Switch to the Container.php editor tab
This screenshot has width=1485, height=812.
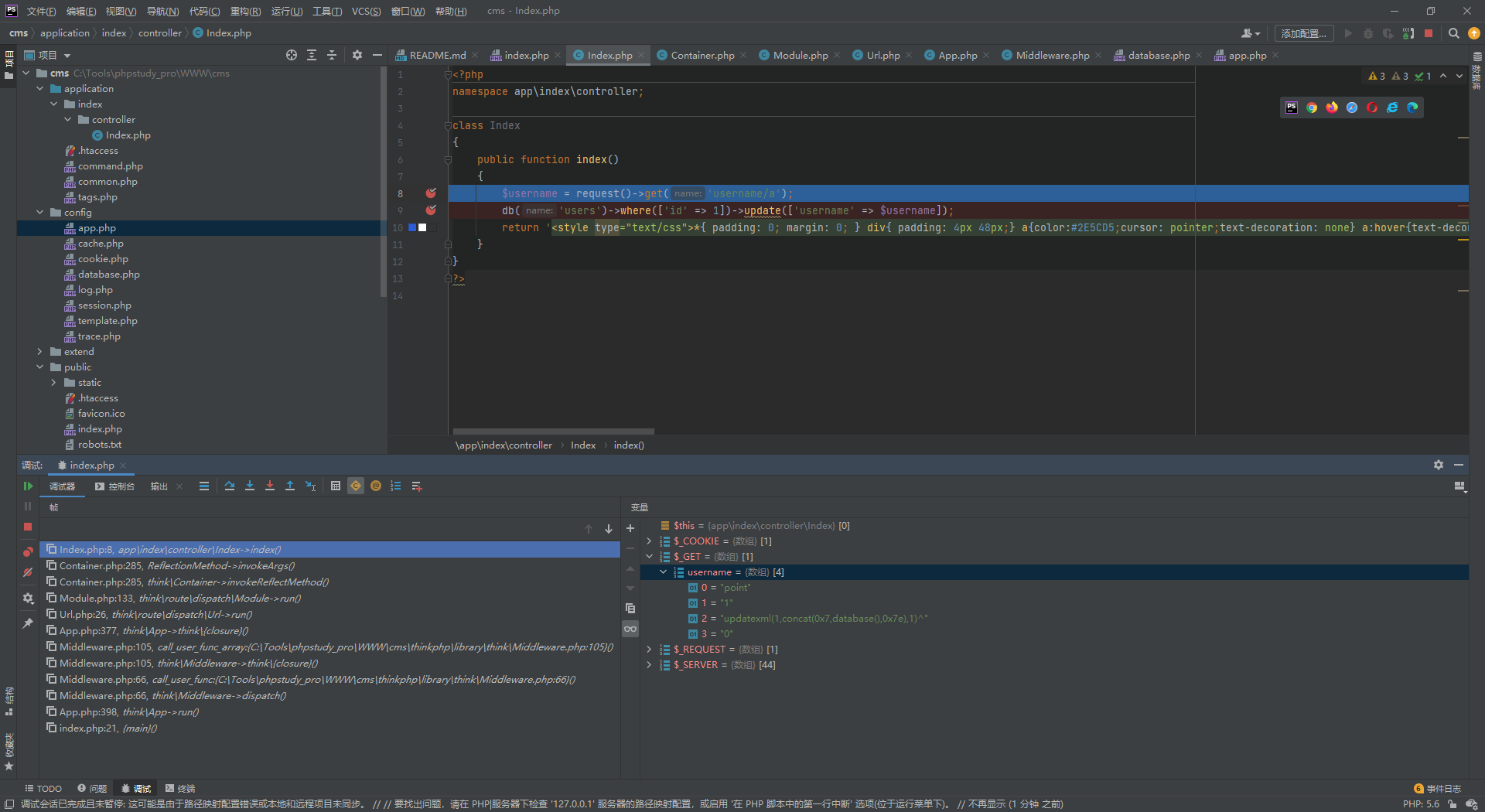pyautogui.click(x=700, y=55)
